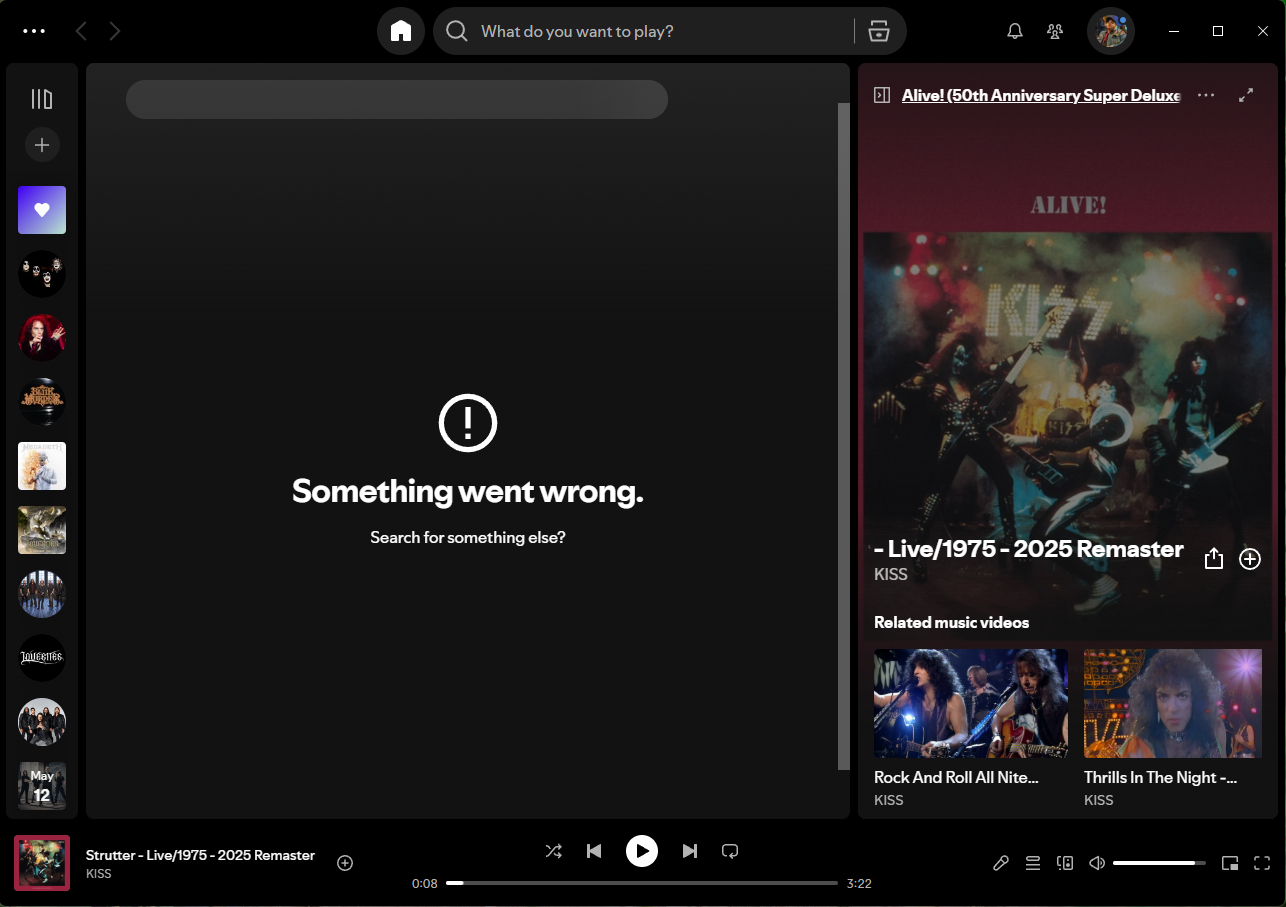Open the Alive! 50th Anniversary album link
Image resolution: width=1286 pixels, height=907 pixels.
[1041, 95]
